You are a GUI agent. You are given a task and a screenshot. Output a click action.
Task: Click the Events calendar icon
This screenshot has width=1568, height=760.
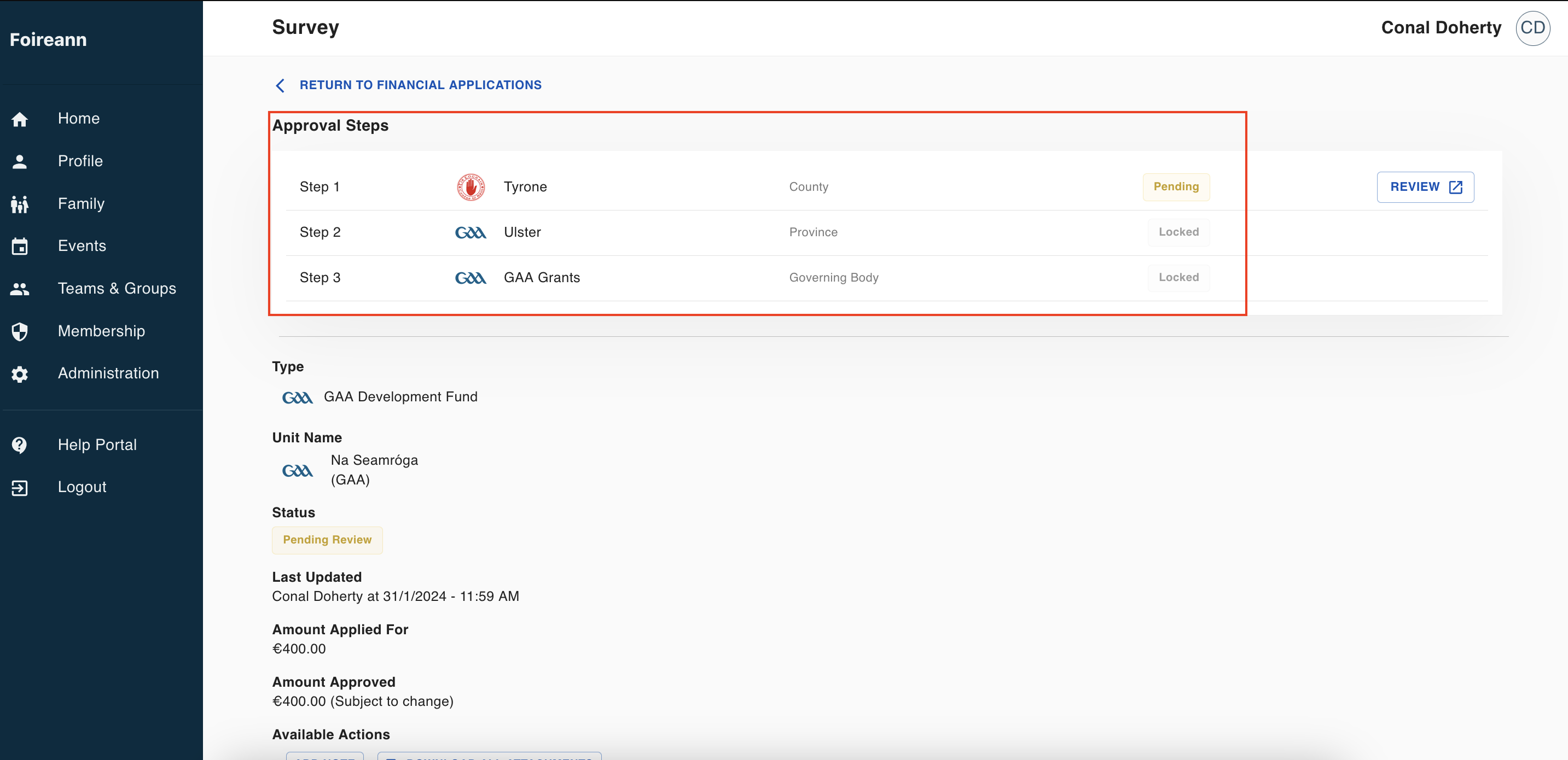coord(20,247)
